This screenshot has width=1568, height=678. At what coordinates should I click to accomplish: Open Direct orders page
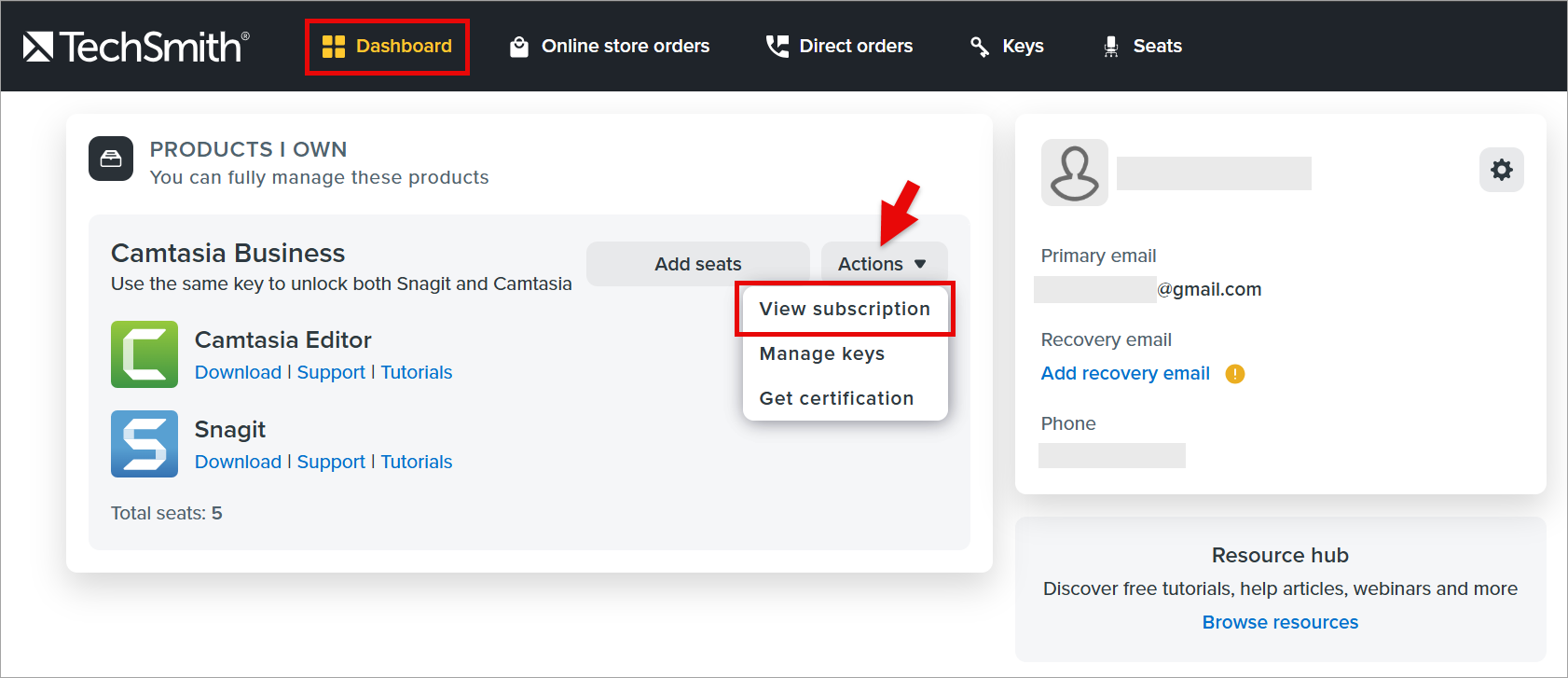point(839,47)
